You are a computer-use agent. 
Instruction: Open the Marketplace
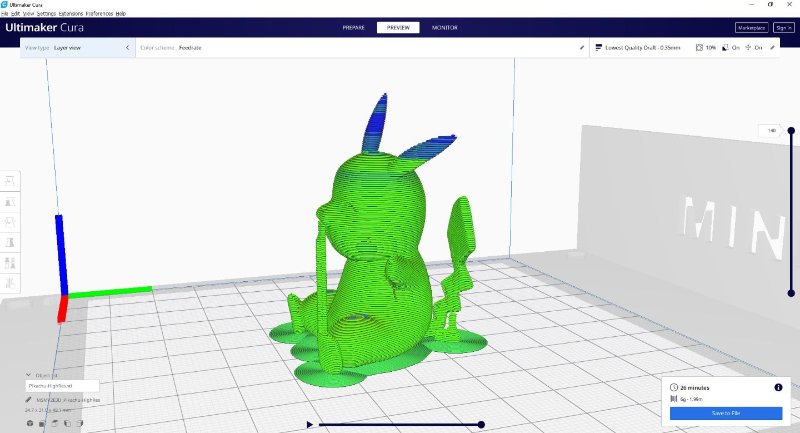tap(752, 28)
